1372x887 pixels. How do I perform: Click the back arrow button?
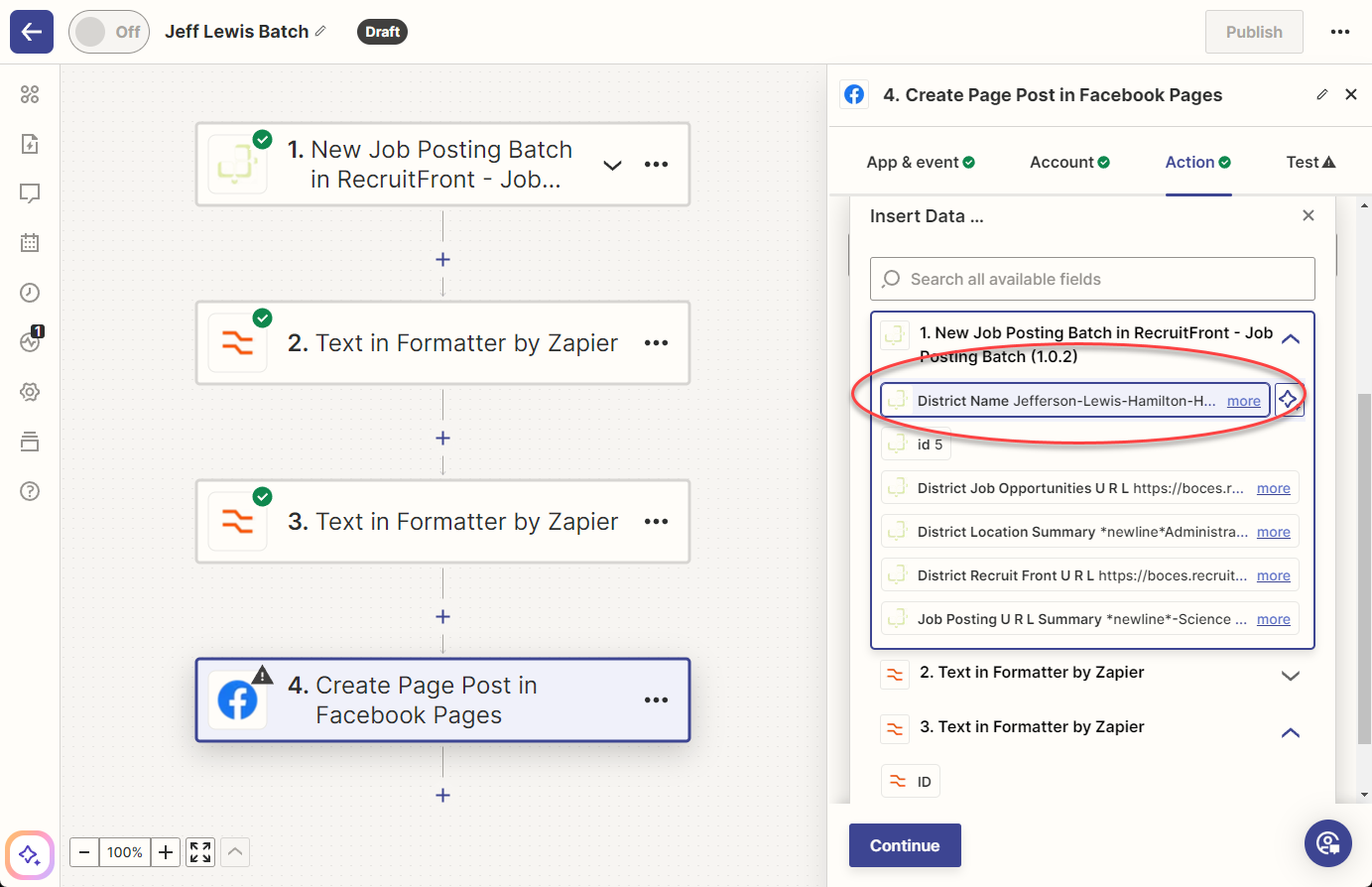coord(32,32)
